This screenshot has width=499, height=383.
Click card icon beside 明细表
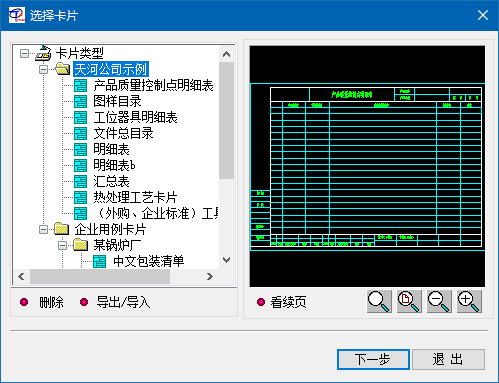[80, 149]
